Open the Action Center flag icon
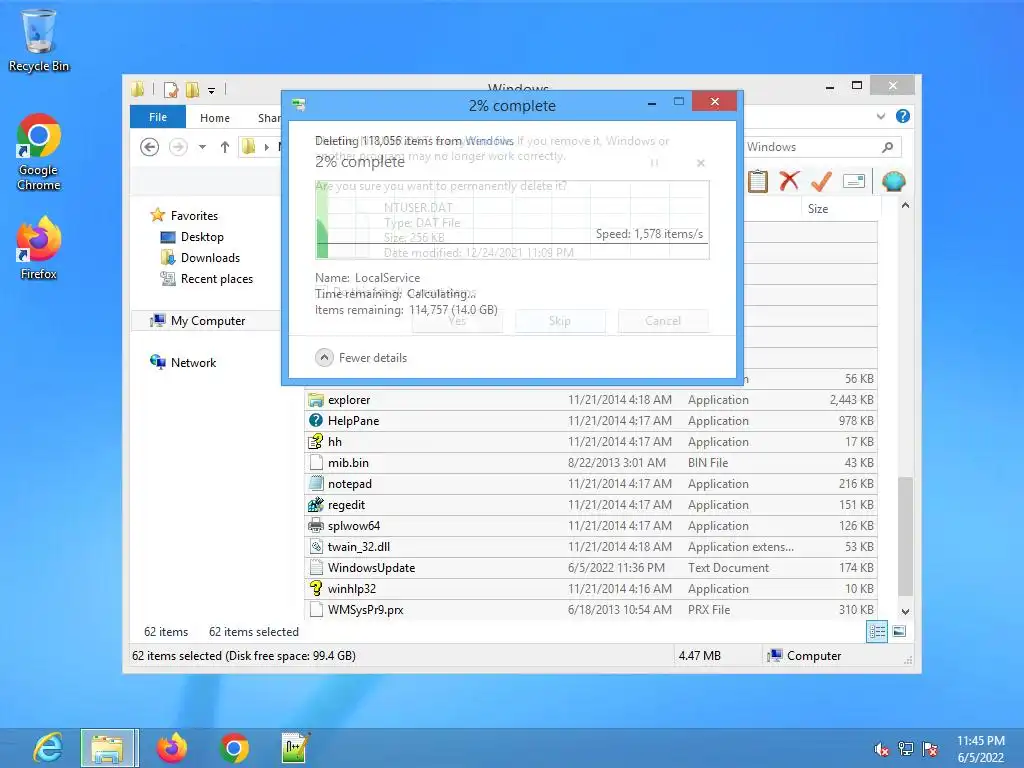This screenshot has width=1024, height=768. (930, 749)
